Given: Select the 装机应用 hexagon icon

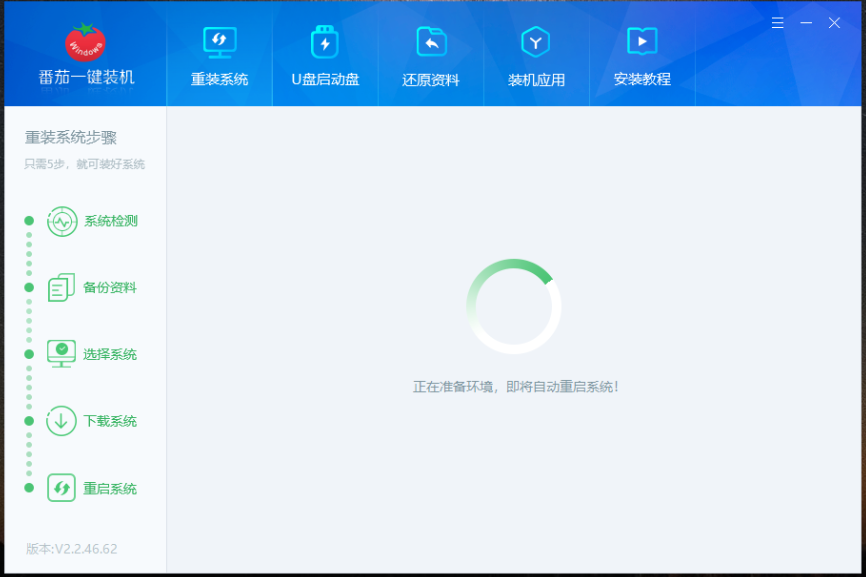Looking at the screenshot, I should pyautogui.click(x=535, y=42).
